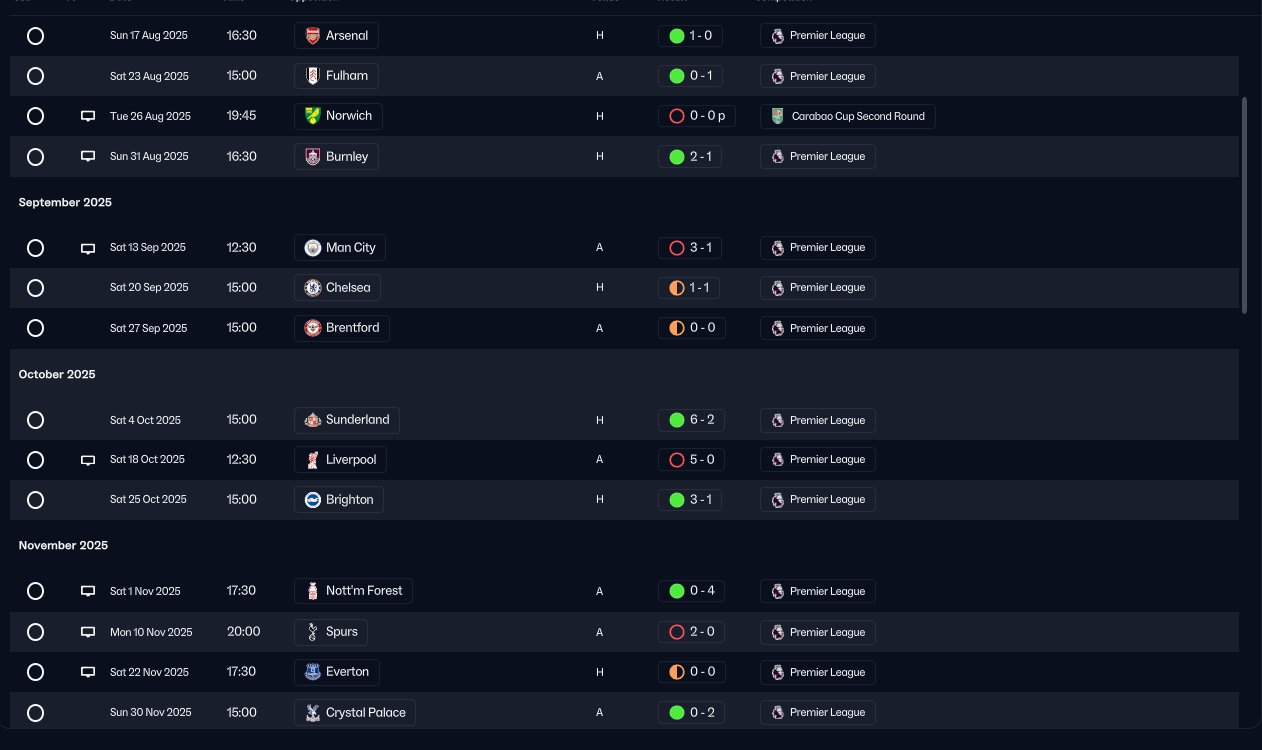Select the radio circle for Crystal Palace fixture
Viewport: 1262px width, 750px height.
[x=35, y=713]
